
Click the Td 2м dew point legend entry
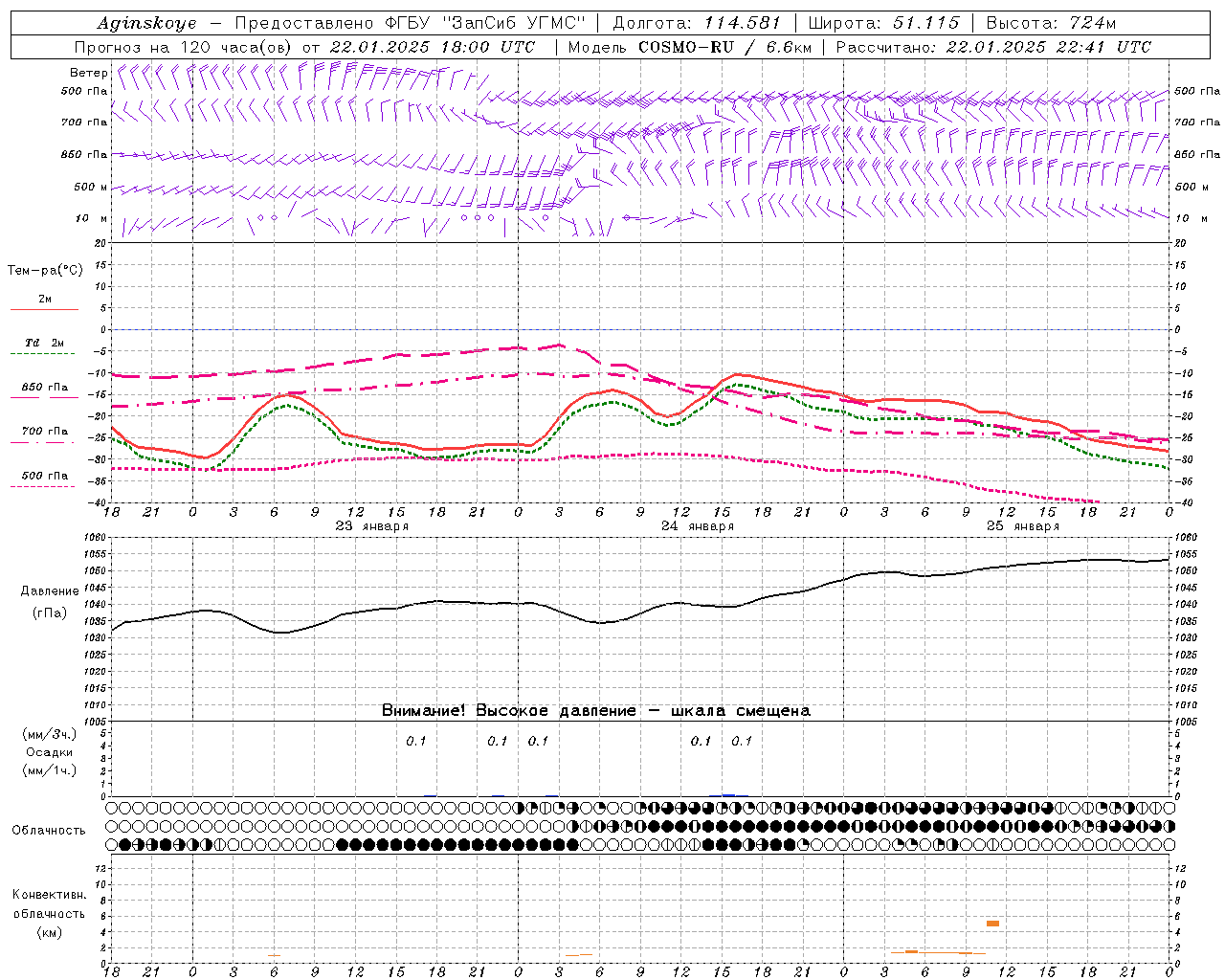point(44,343)
